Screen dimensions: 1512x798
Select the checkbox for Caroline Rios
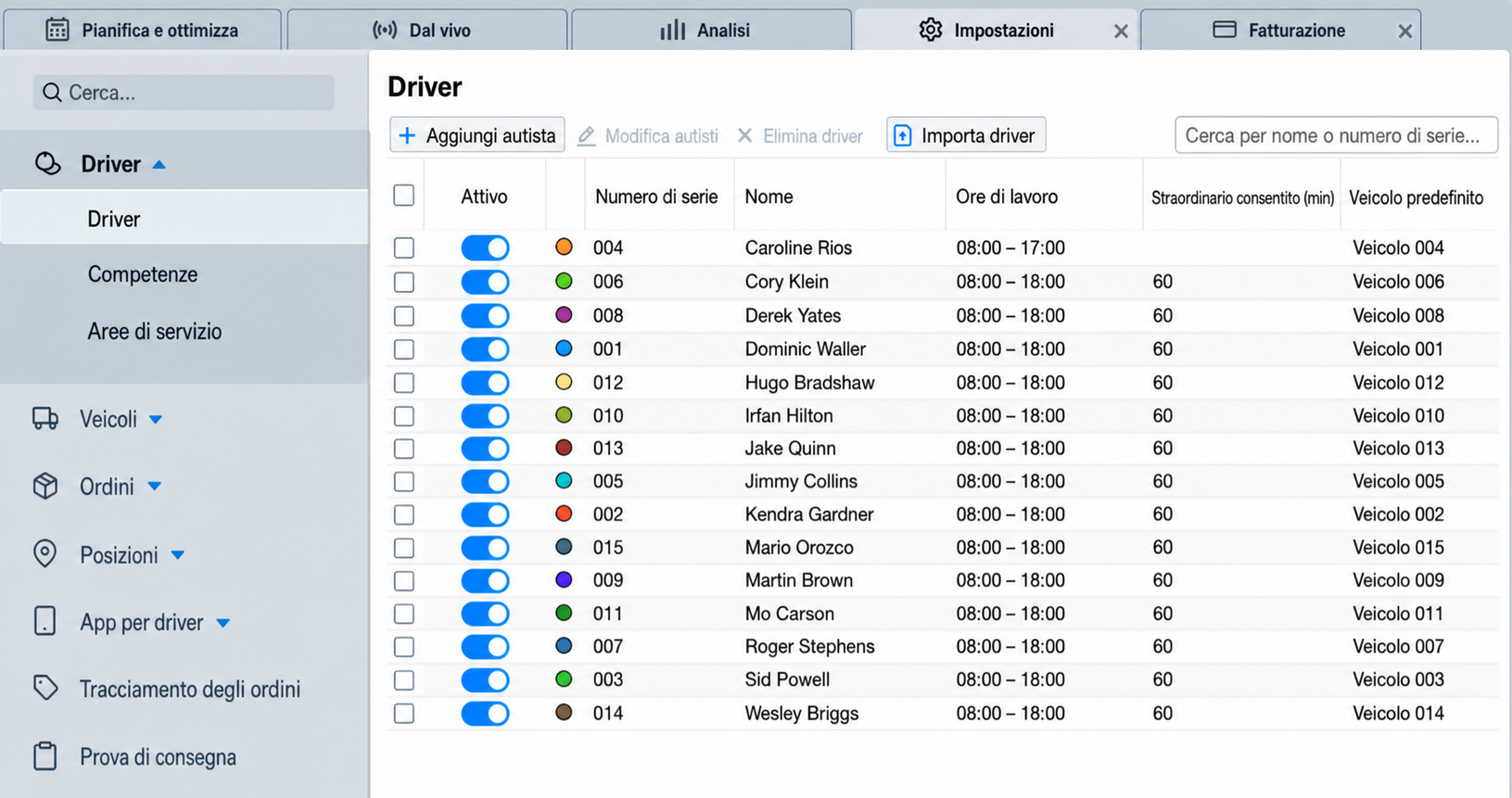[x=404, y=247]
